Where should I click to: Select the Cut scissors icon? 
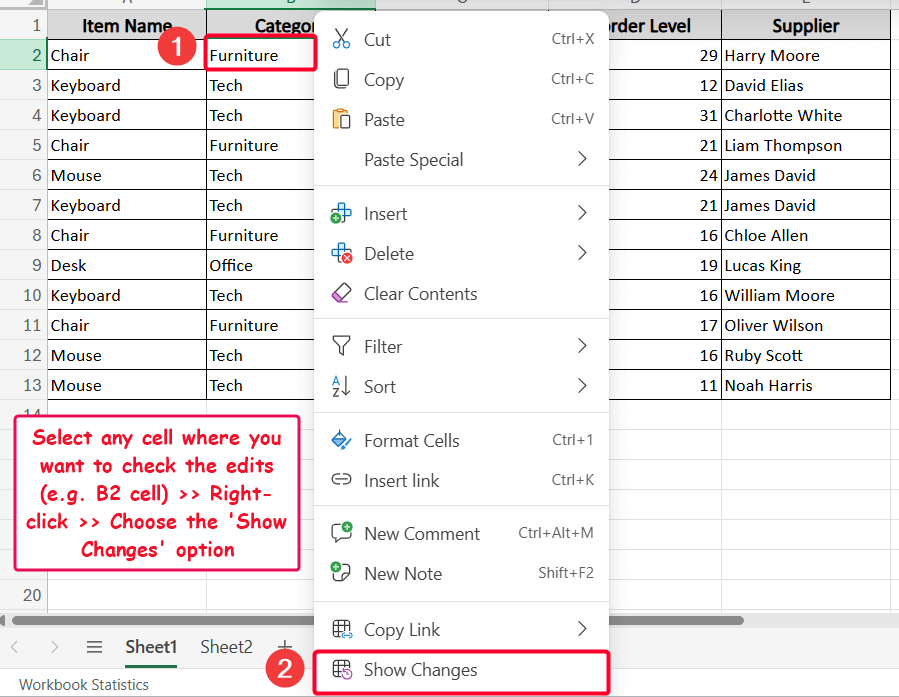click(x=340, y=40)
